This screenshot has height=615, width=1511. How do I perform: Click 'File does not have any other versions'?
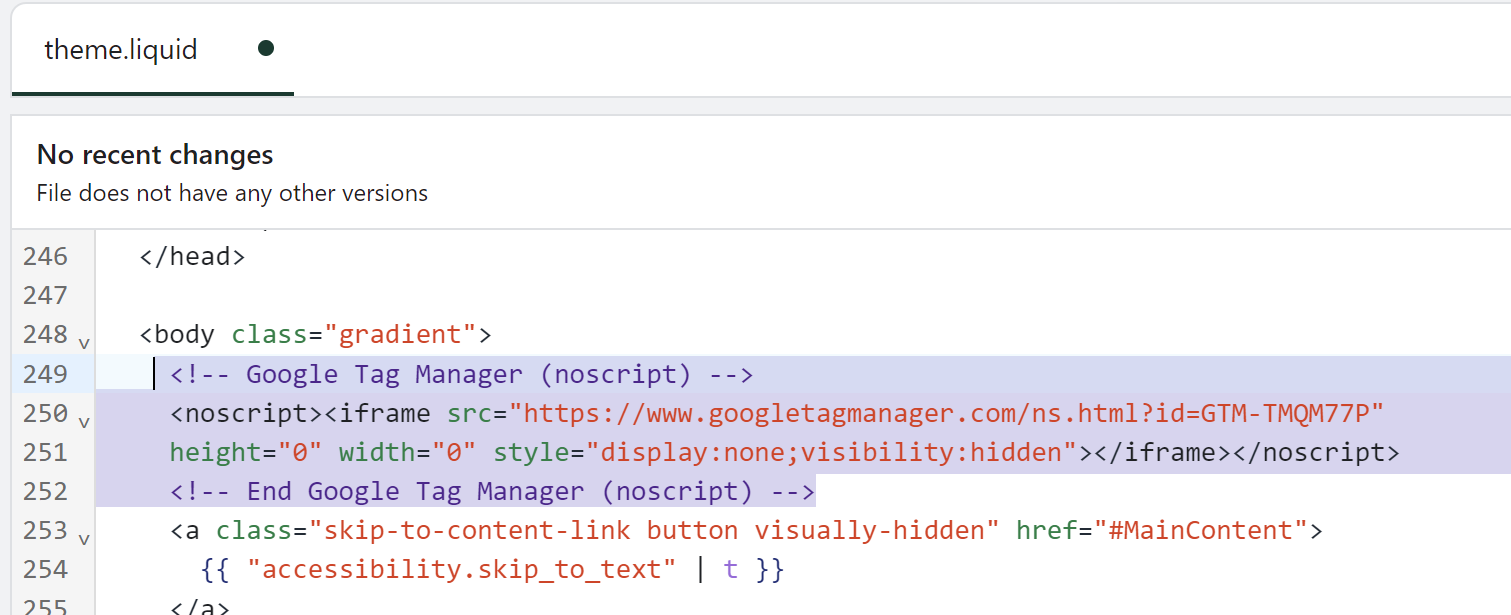tap(232, 193)
